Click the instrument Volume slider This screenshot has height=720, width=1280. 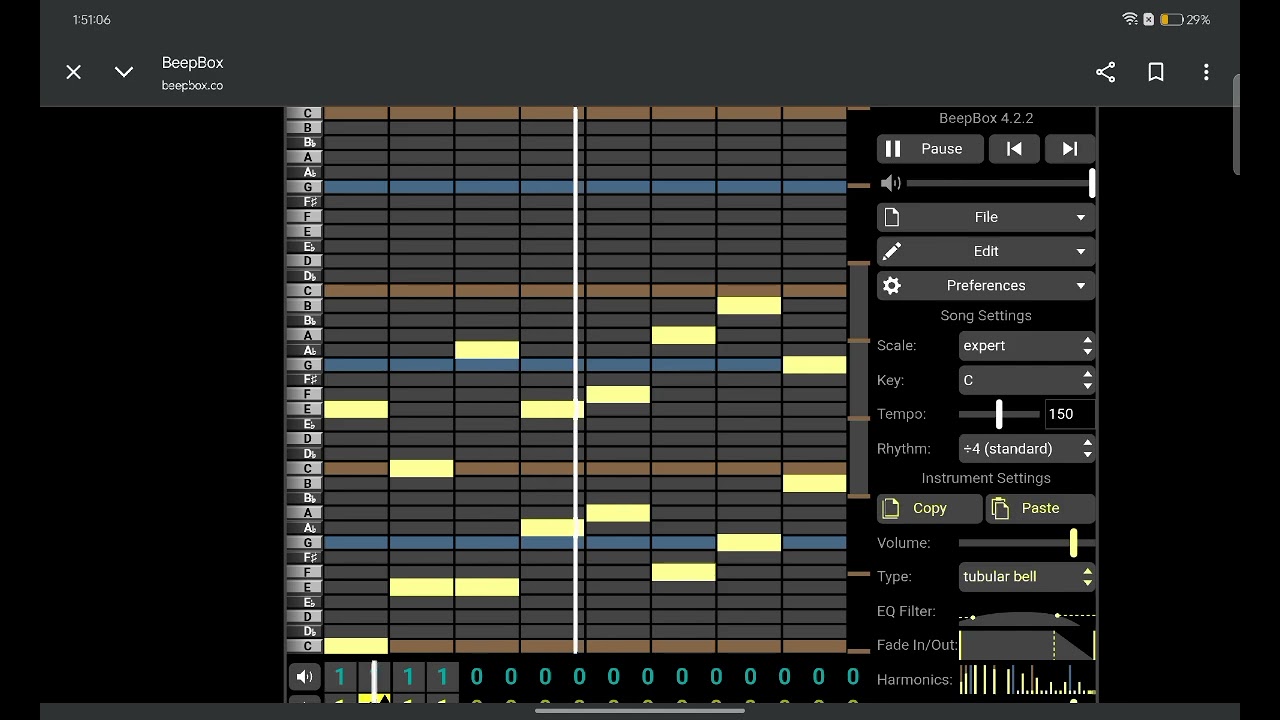pyautogui.click(x=1026, y=543)
